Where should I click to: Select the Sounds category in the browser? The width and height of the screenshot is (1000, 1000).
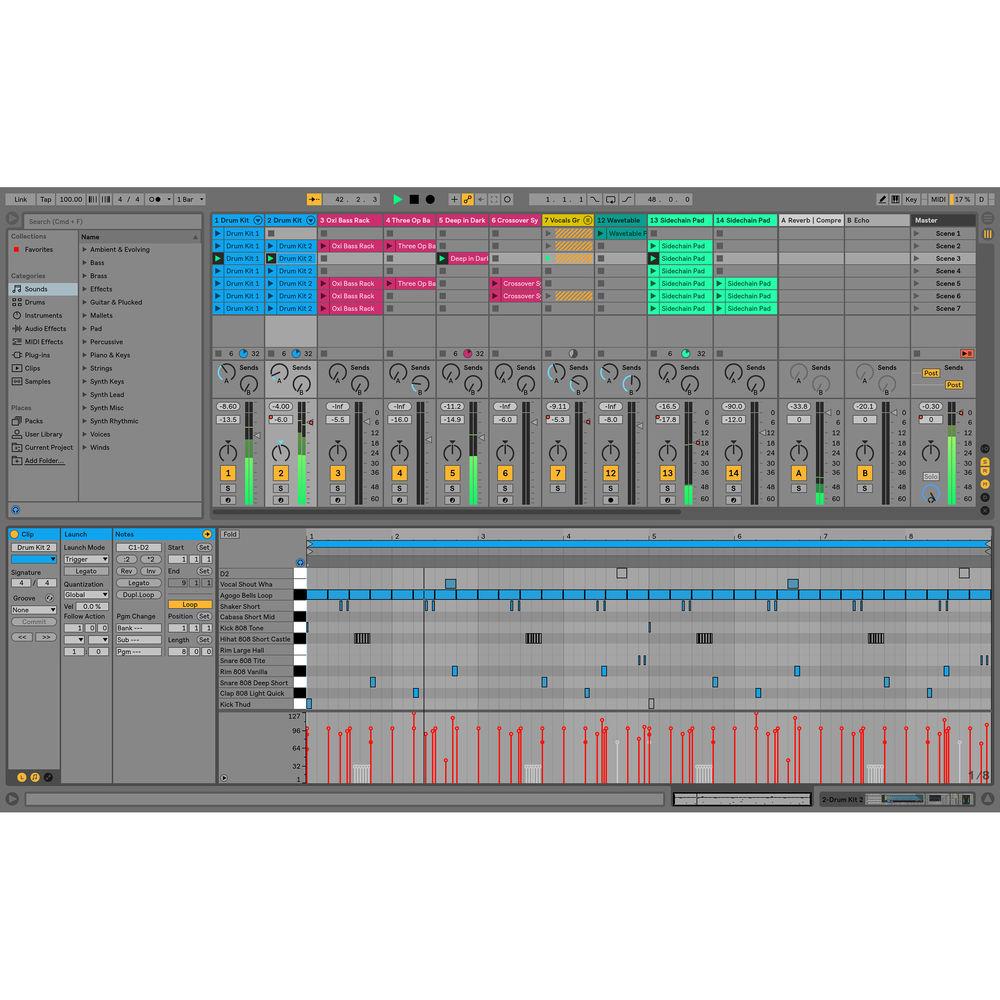37,288
